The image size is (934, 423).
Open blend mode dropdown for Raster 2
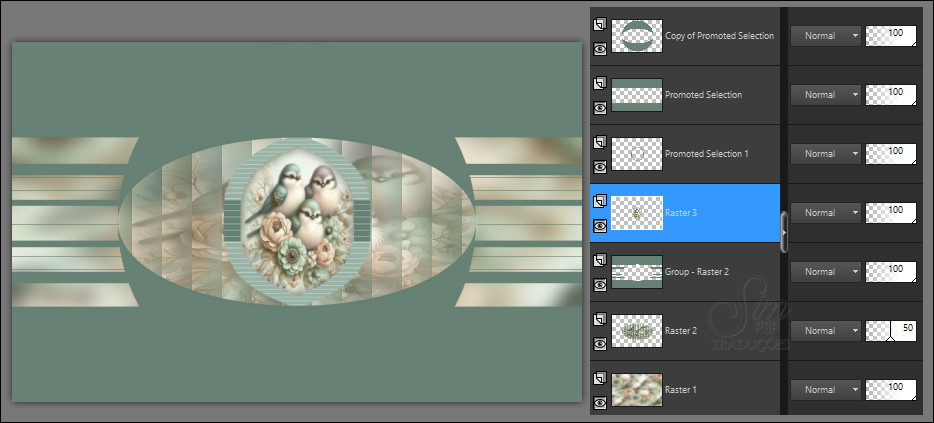tap(825, 331)
